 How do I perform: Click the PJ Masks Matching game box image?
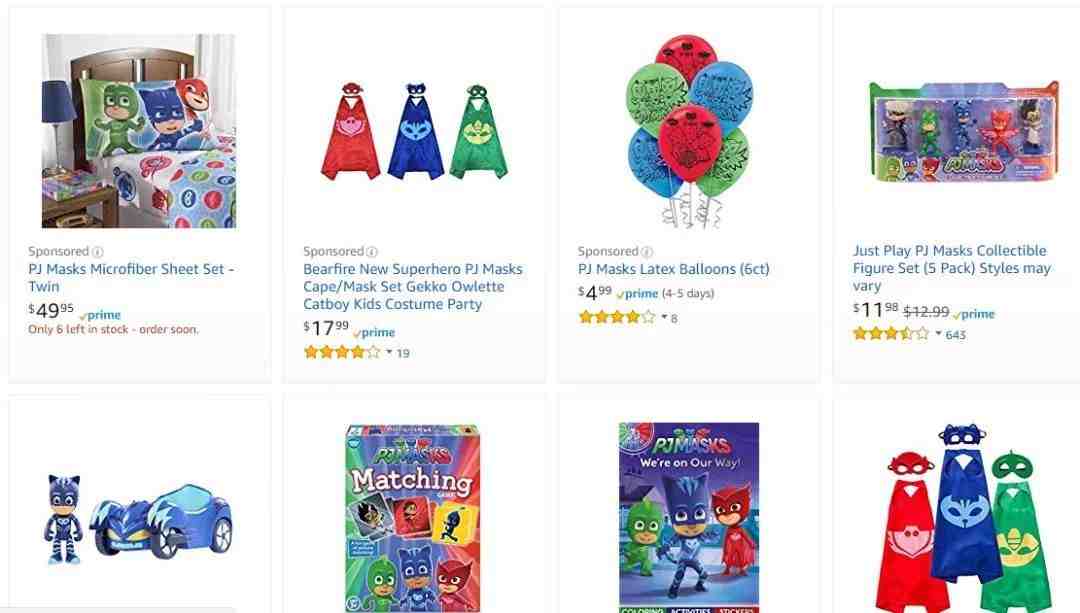[412, 518]
